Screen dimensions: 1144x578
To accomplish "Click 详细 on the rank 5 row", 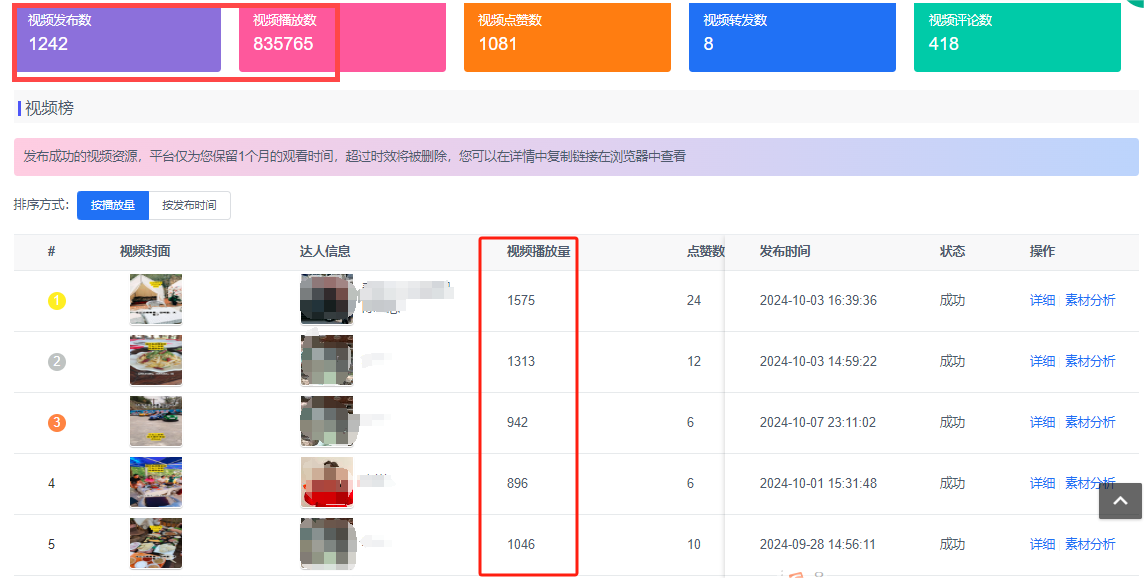I will [x=1042, y=544].
